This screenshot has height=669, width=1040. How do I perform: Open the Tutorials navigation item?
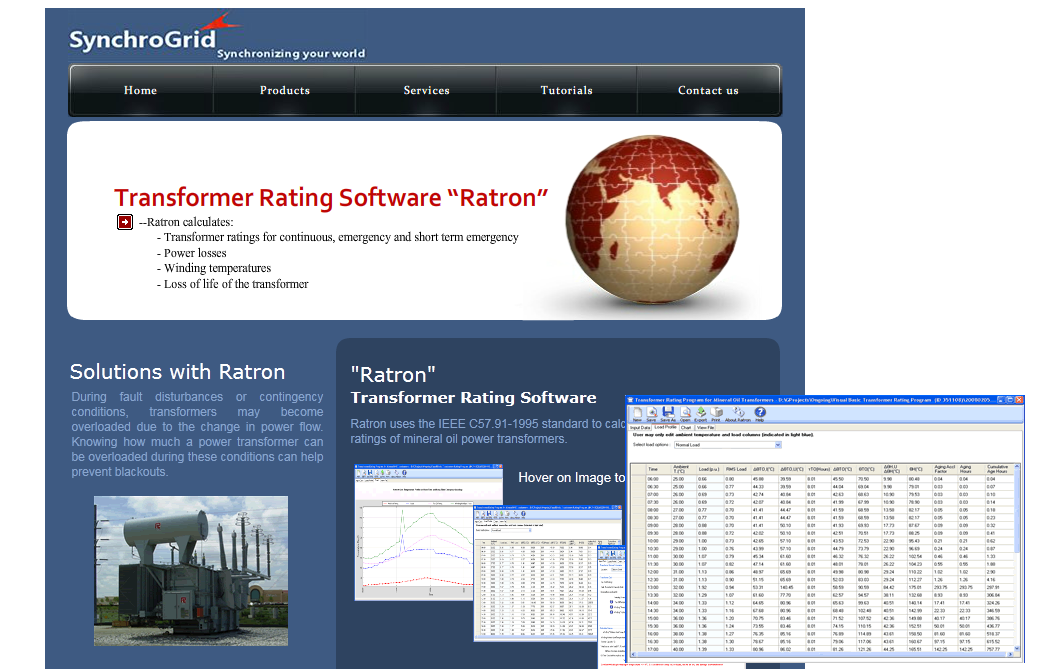point(566,90)
